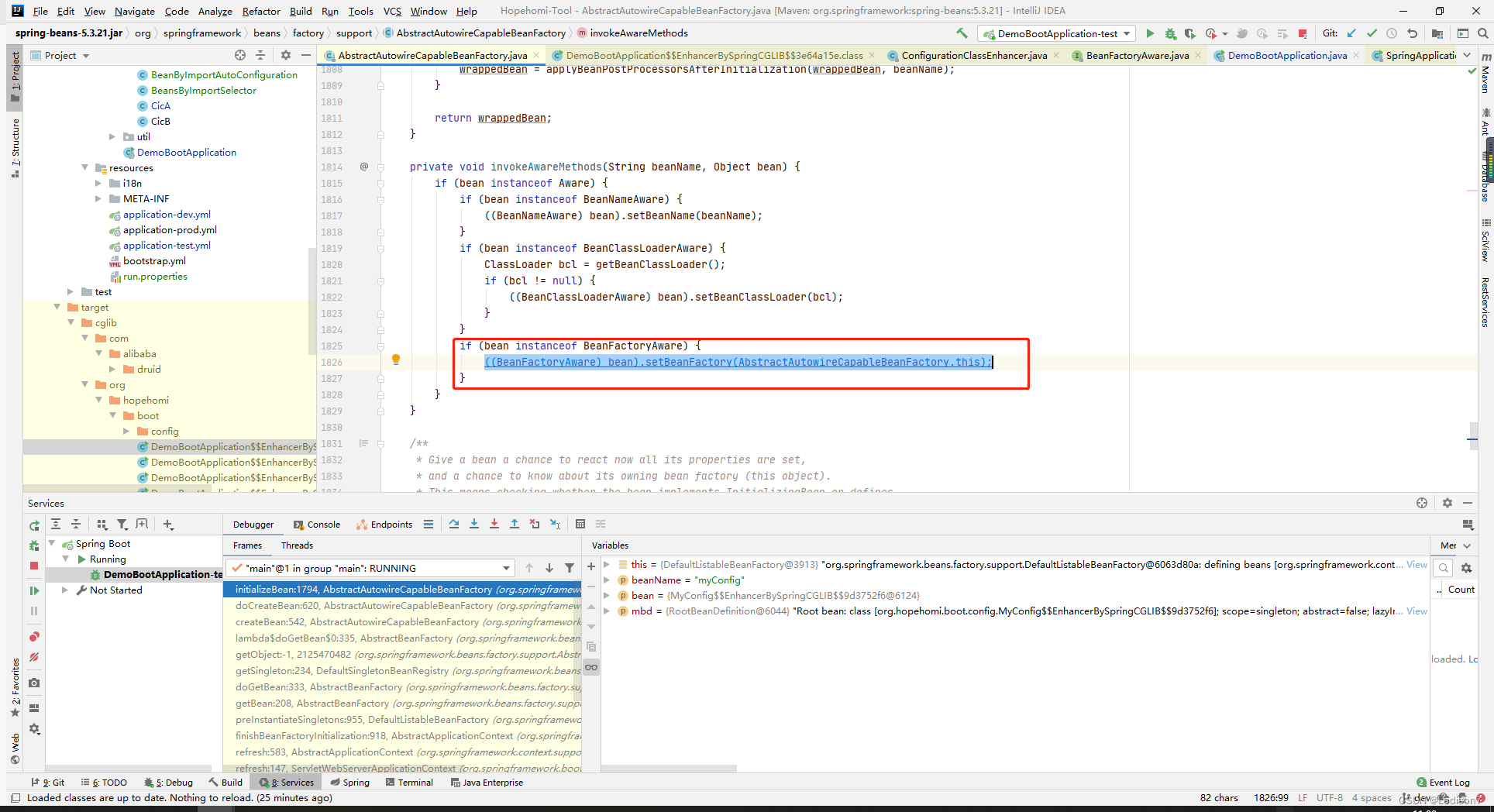Git commit green checkmark icon
Image resolution: width=1494 pixels, height=812 pixels.
[1372, 33]
